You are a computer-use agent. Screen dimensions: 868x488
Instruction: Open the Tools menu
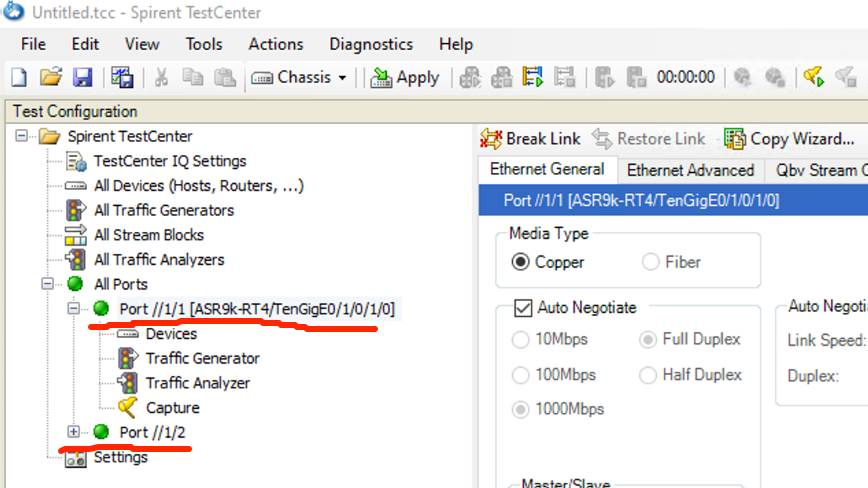pyautogui.click(x=204, y=44)
